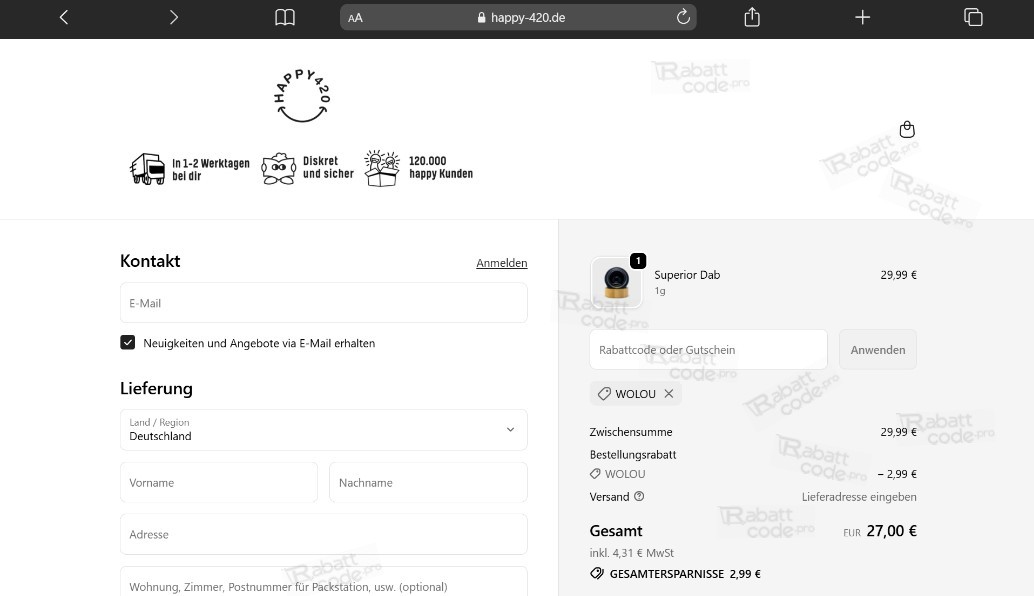Open the Land/Region dropdown
1034x596 pixels.
pyautogui.click(x=323, y=430)
